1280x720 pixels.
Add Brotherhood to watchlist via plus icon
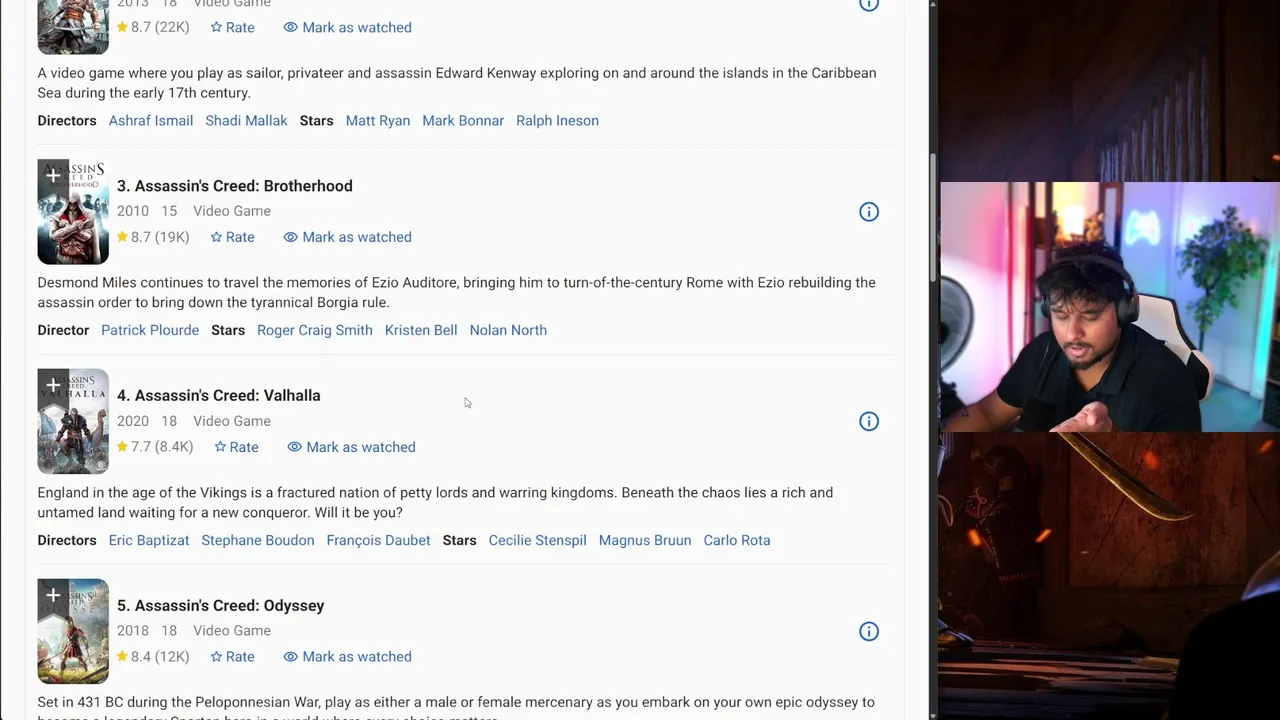[53, 176]
